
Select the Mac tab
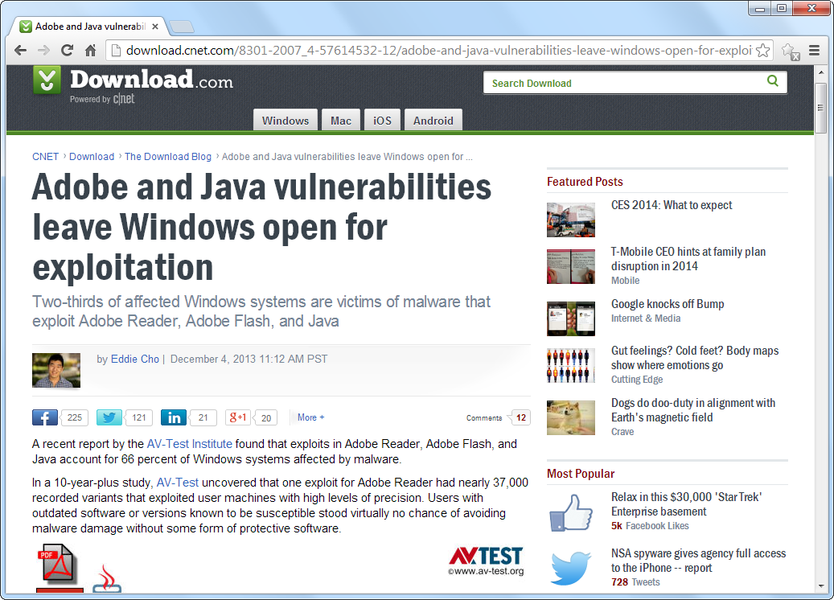(341, 121)
